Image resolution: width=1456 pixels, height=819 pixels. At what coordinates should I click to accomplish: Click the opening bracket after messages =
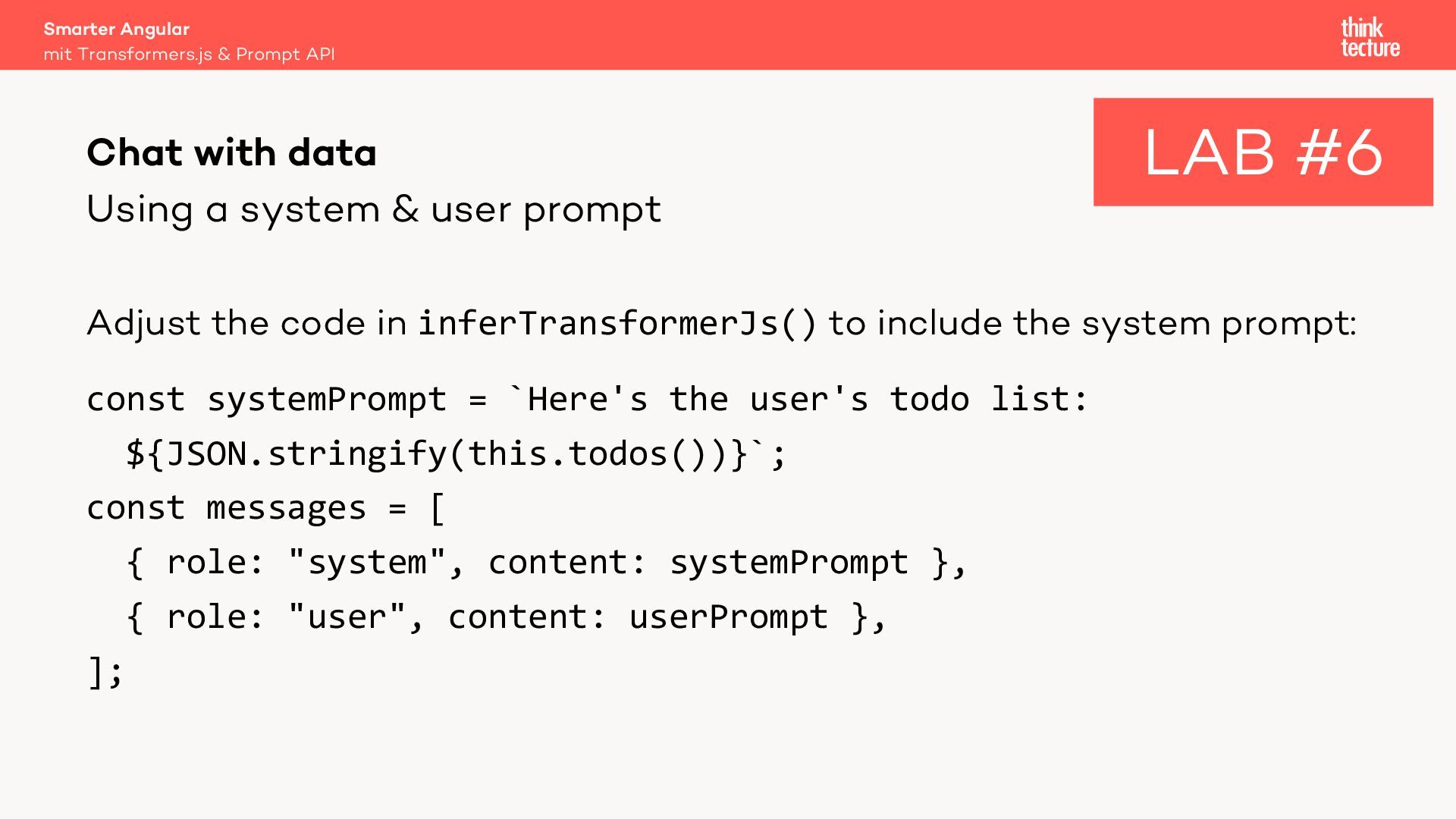pyautogui.click(x=438, y=508)
